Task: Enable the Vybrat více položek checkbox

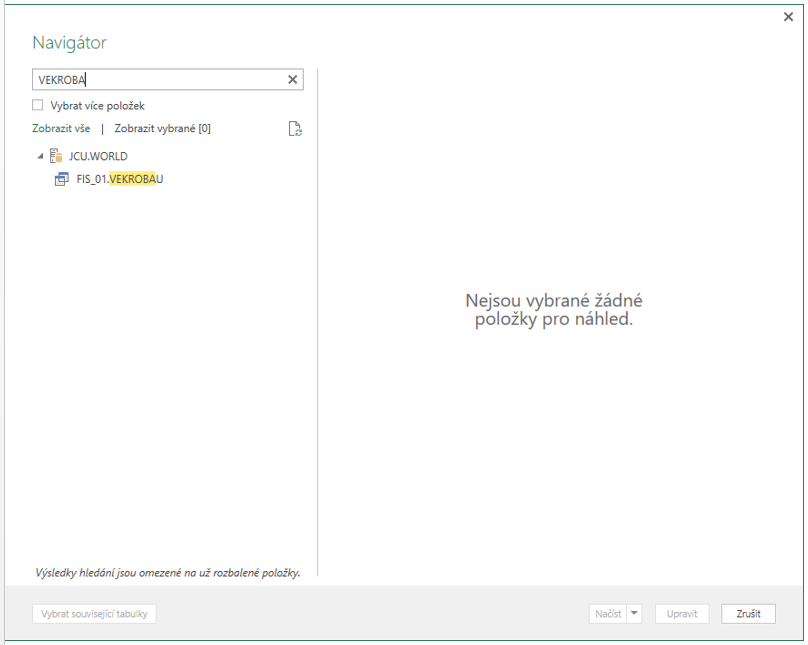Action: click(x=38, y=105)
